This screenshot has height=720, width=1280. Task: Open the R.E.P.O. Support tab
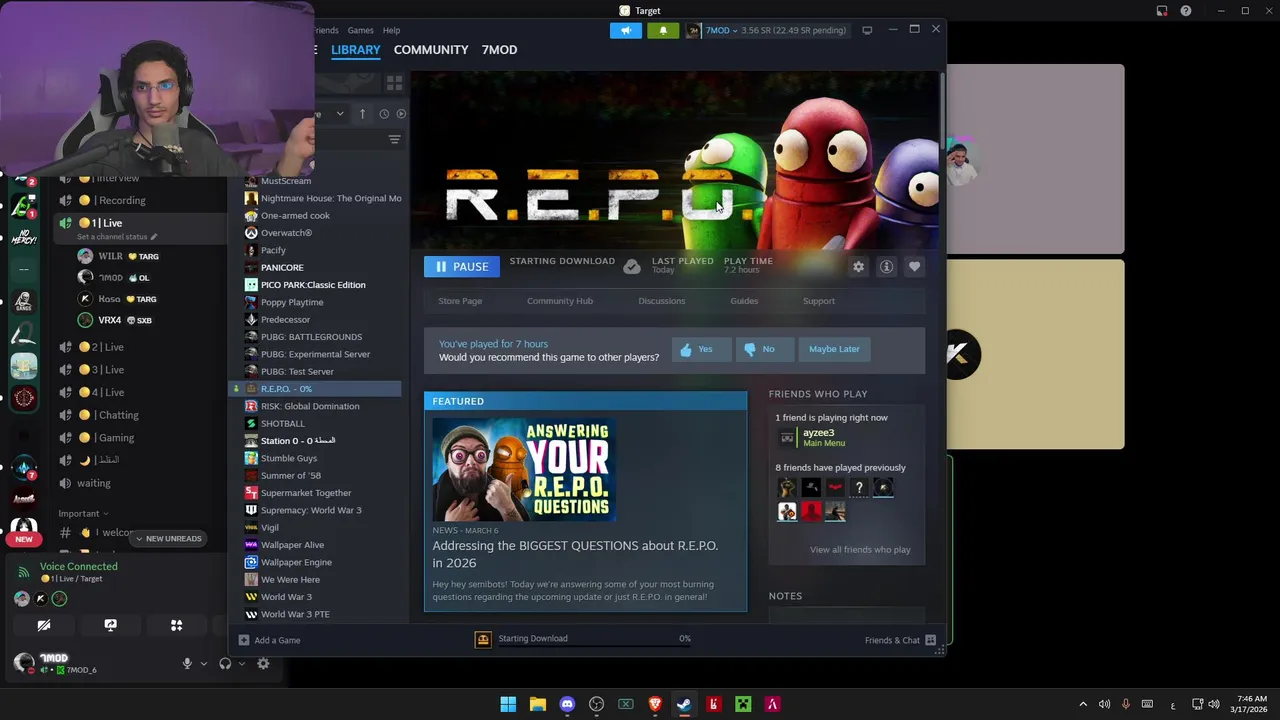818,301
